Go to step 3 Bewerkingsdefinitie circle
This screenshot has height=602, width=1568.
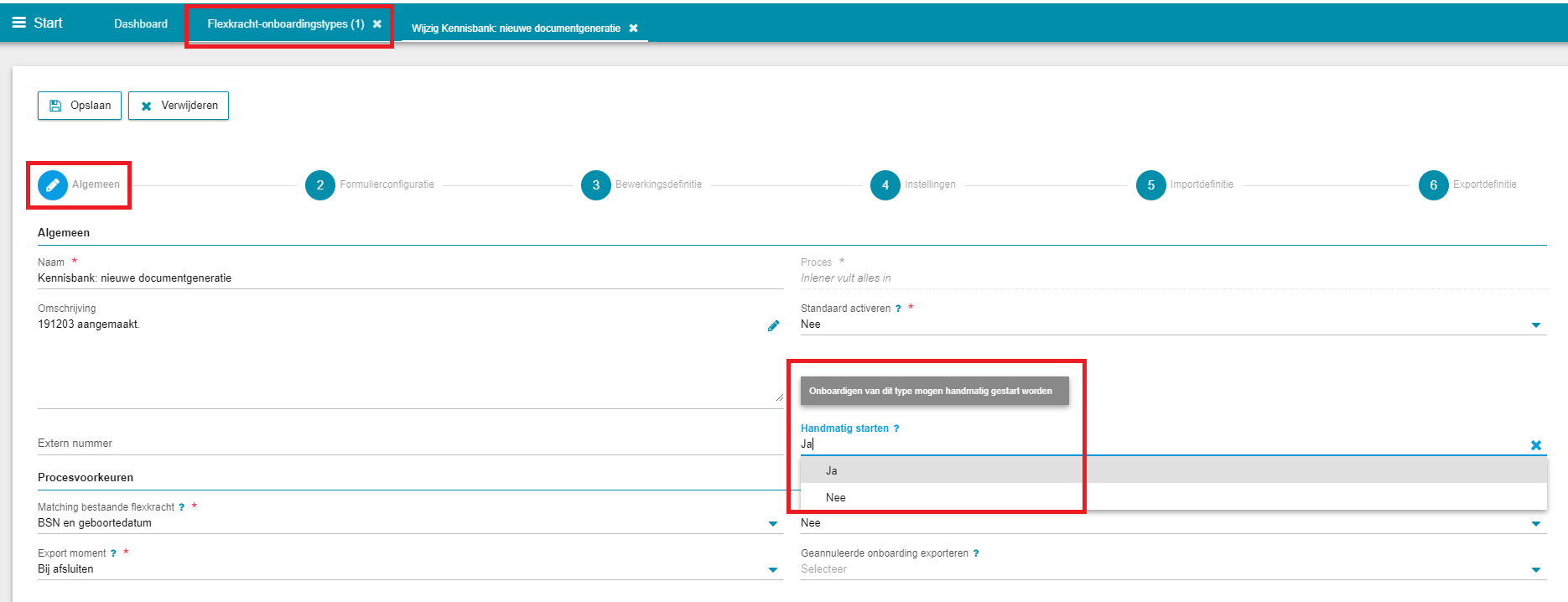coord(596,184)
